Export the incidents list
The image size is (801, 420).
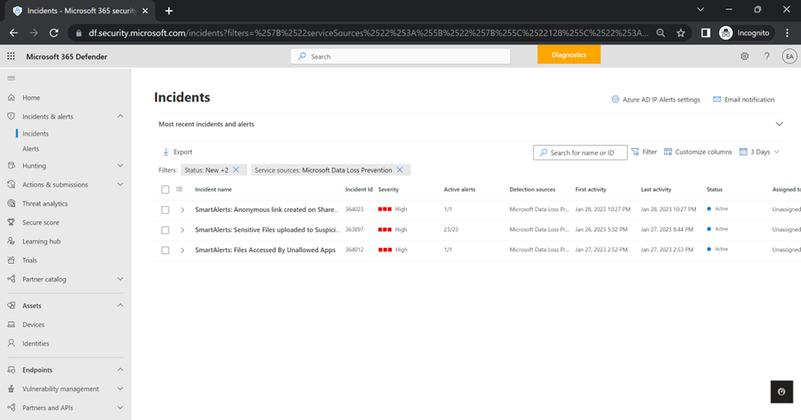(177, 152)
